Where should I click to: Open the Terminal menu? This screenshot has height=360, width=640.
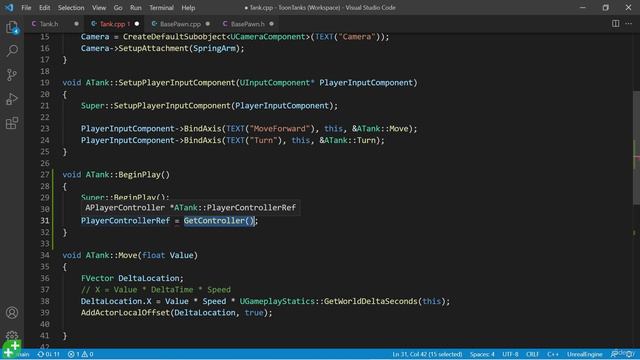click(161, 8)
